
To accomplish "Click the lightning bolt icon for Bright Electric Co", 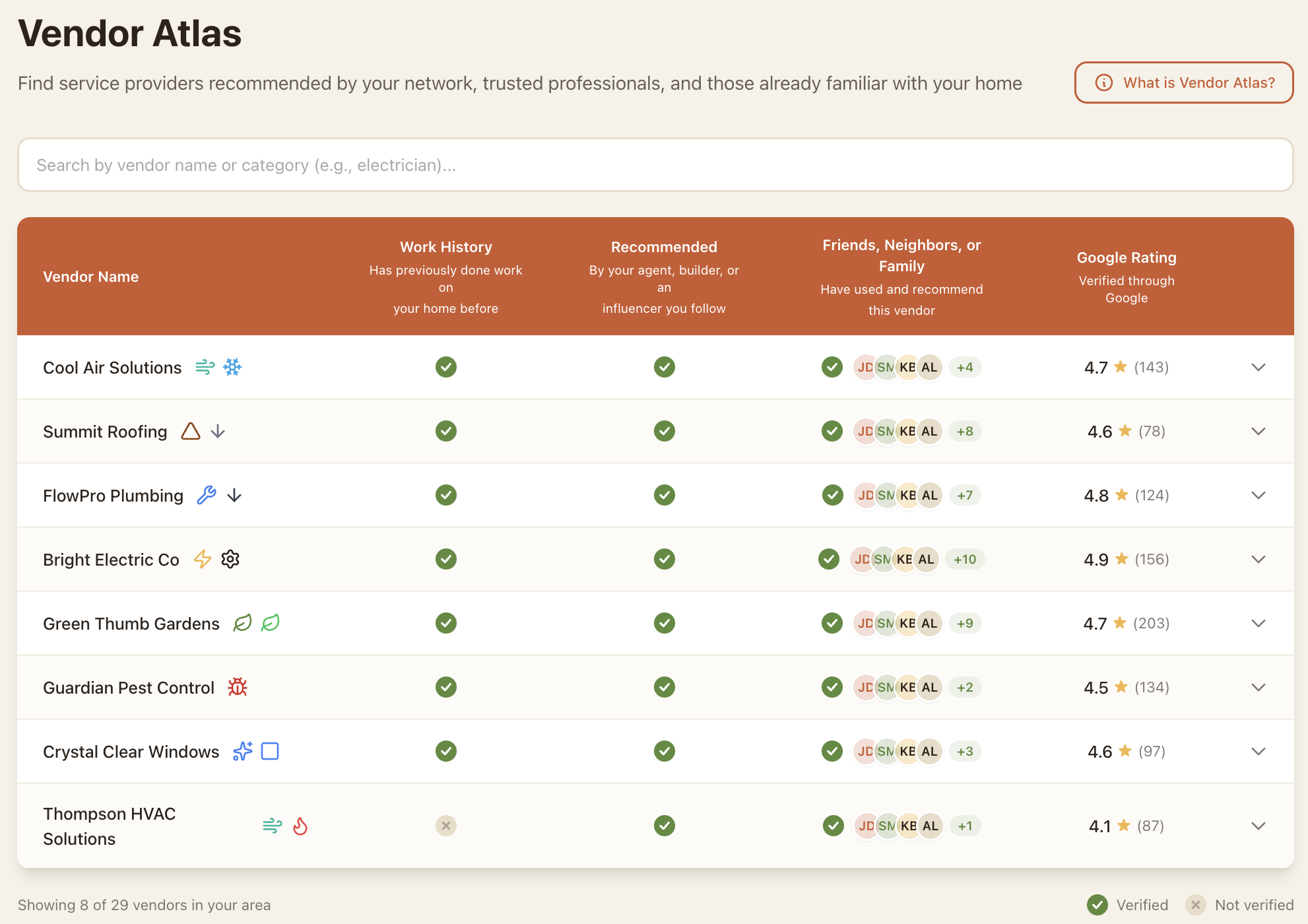I will (203, 559).
